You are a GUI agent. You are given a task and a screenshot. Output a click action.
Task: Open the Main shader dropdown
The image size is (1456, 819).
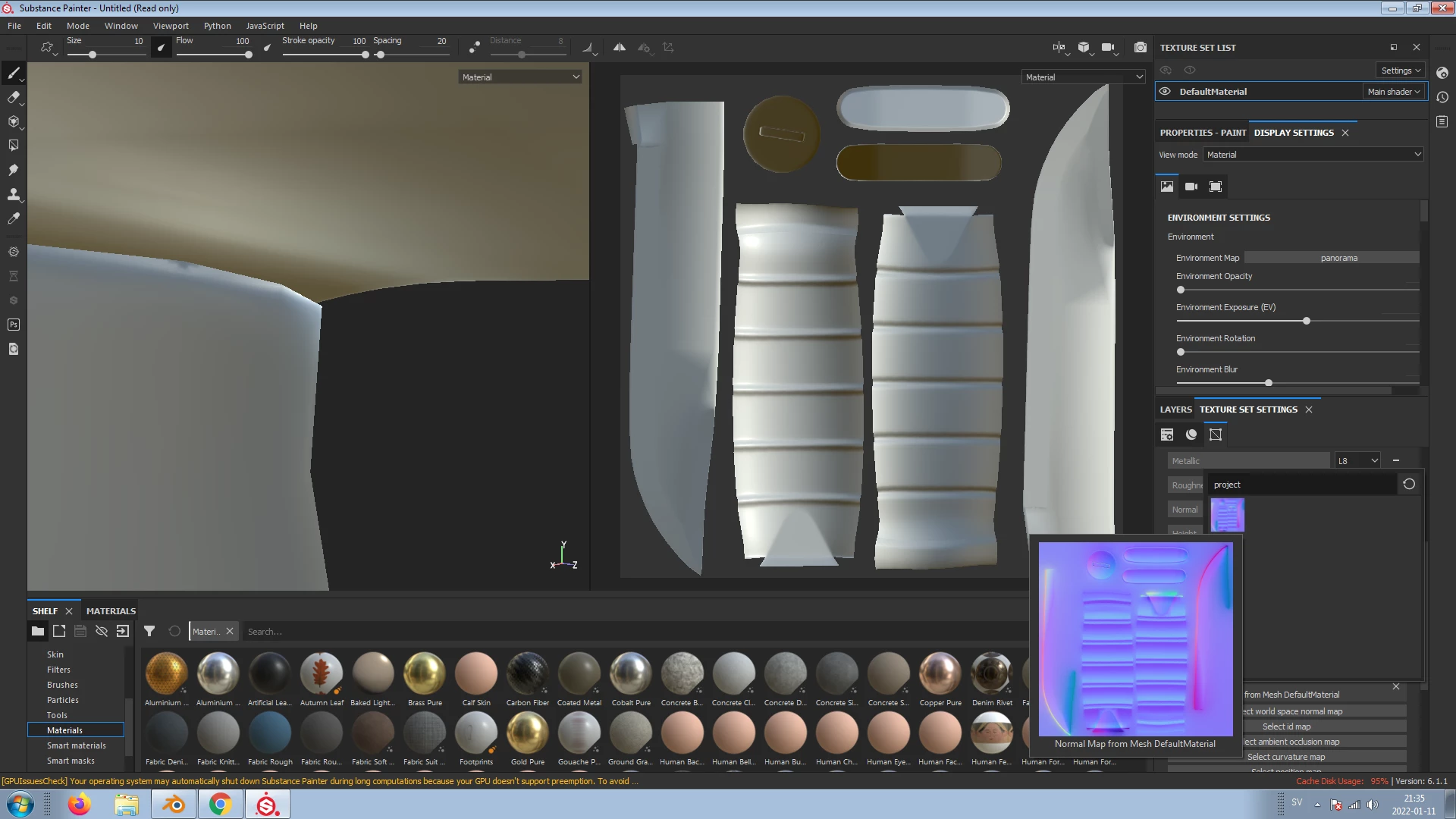click(1393, 91)
